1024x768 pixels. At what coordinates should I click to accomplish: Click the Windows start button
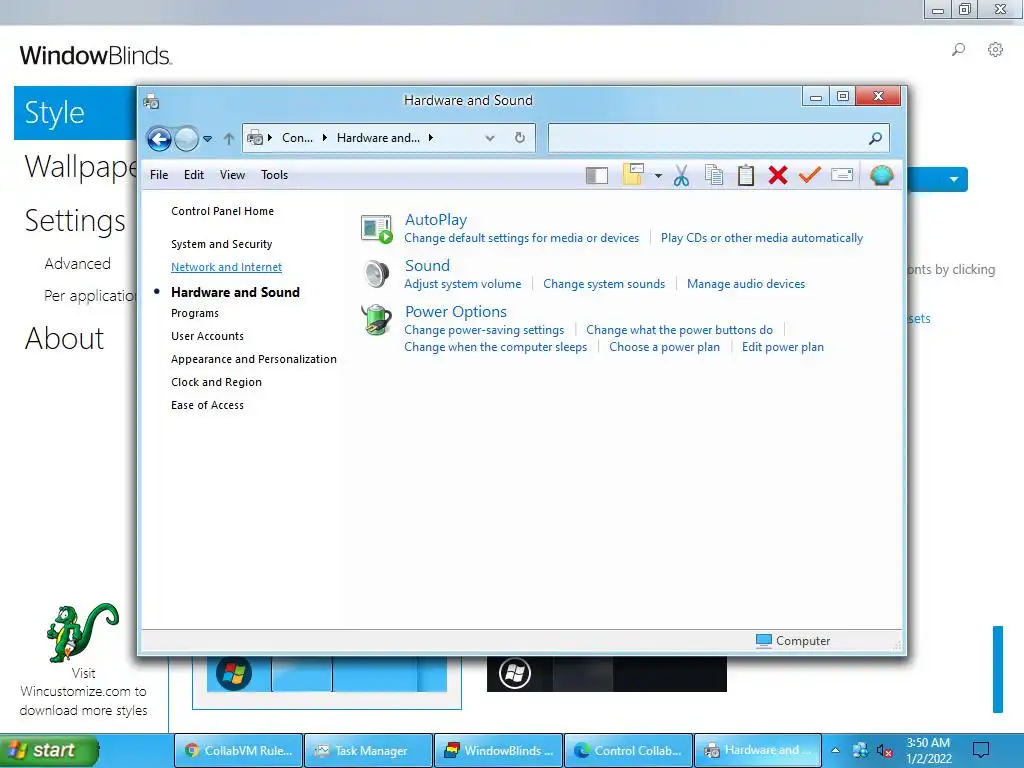50,751
